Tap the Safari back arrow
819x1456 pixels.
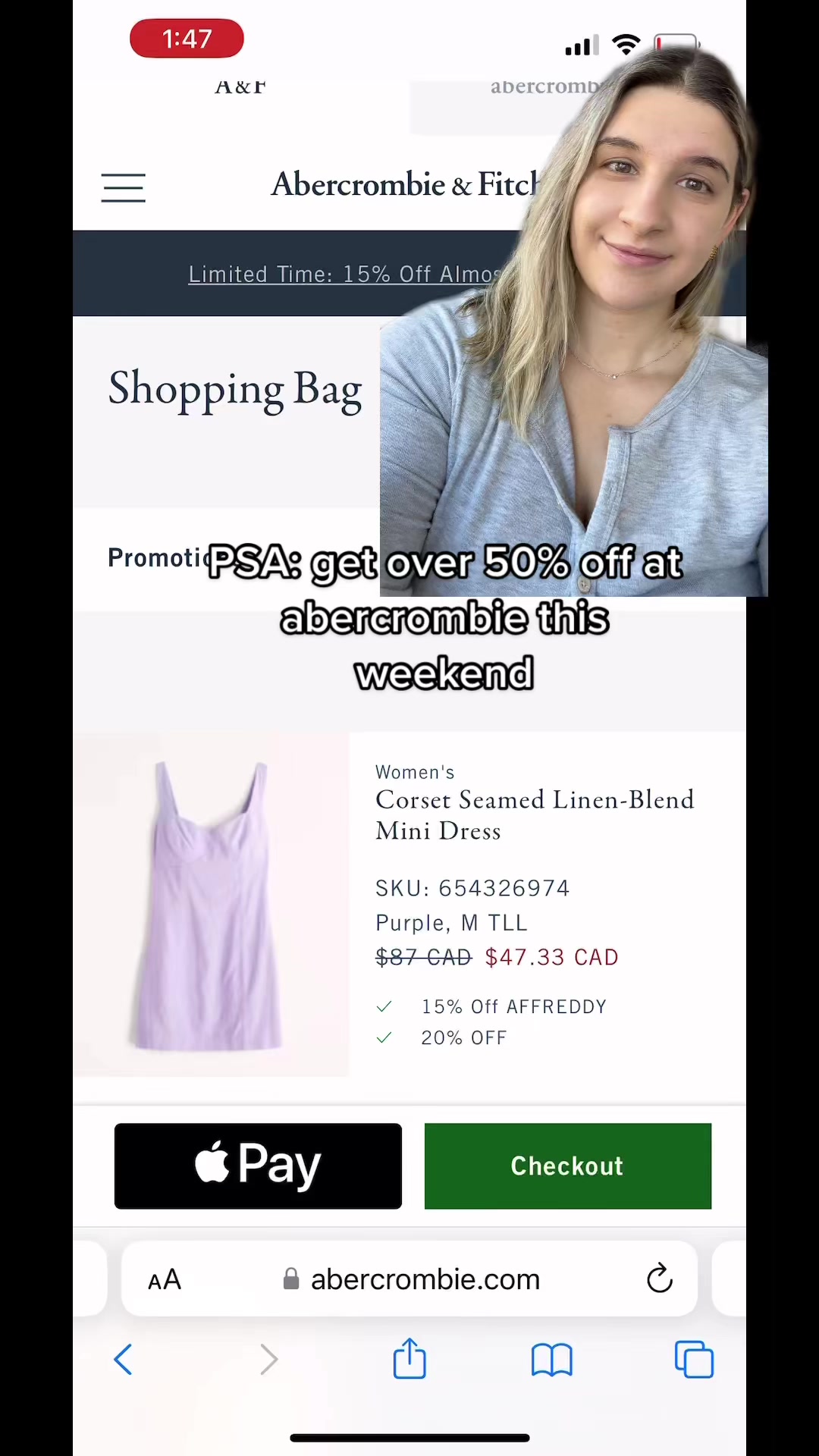tap(123, 1359)
